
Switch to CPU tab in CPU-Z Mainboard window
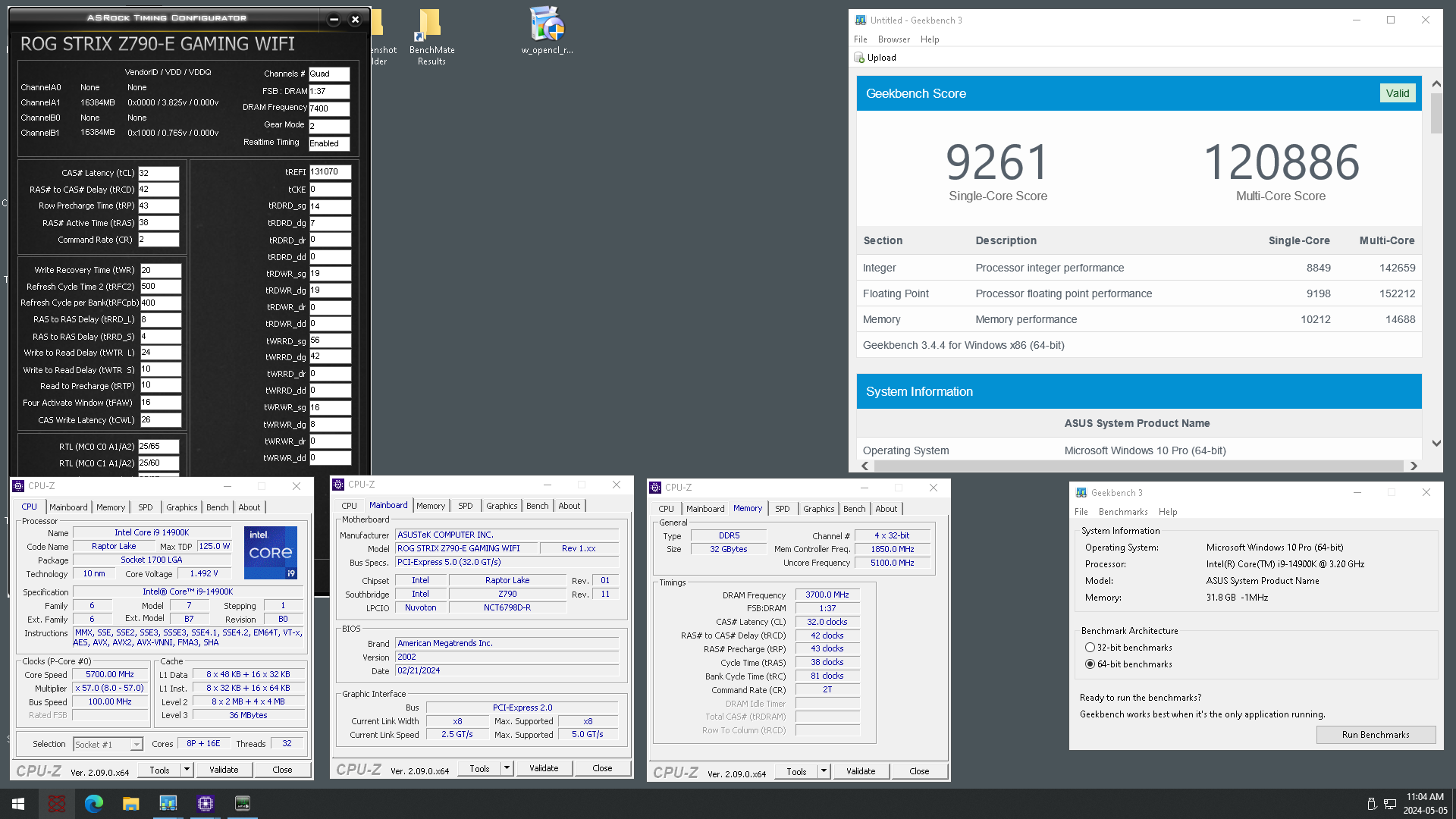(x=349, y=506)
